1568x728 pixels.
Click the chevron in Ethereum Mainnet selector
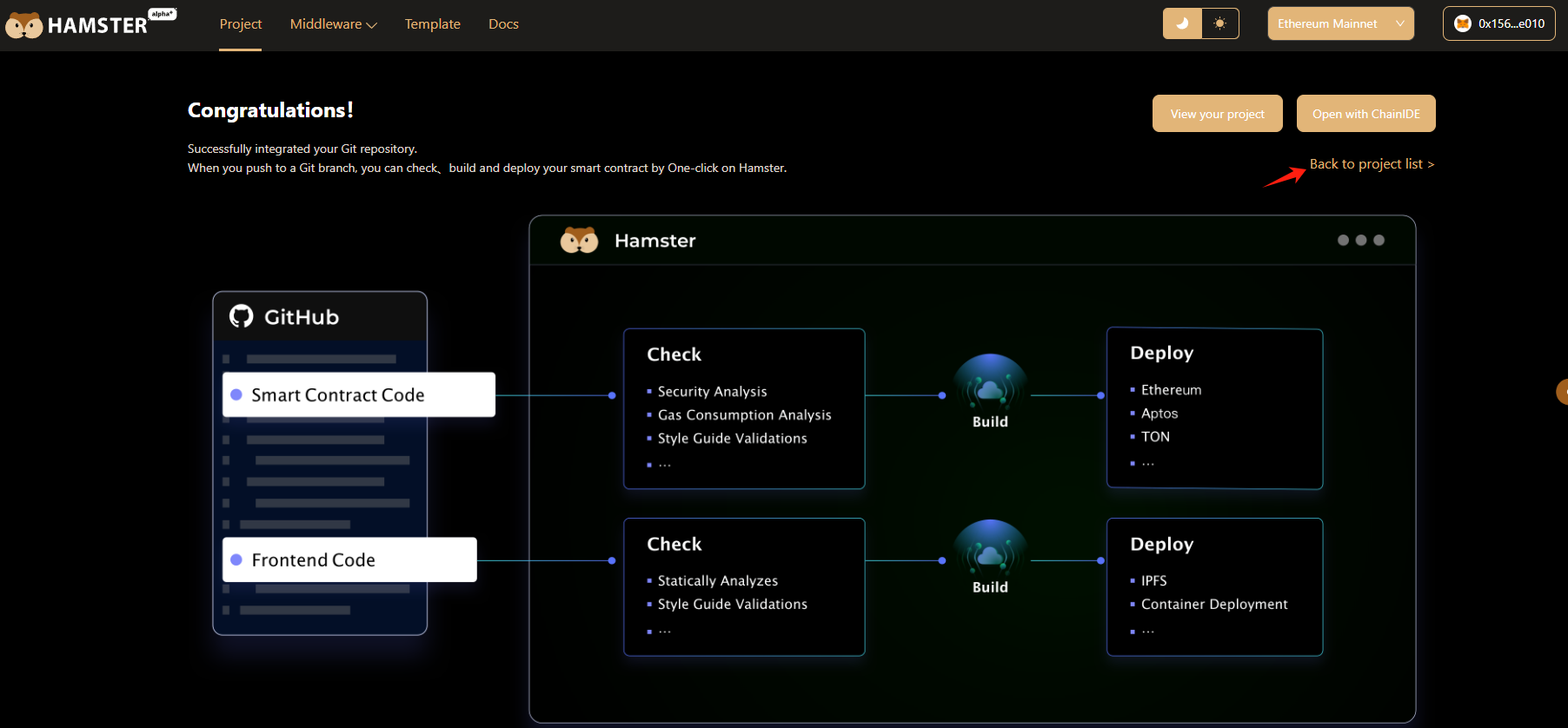(x=1399, y=23)
